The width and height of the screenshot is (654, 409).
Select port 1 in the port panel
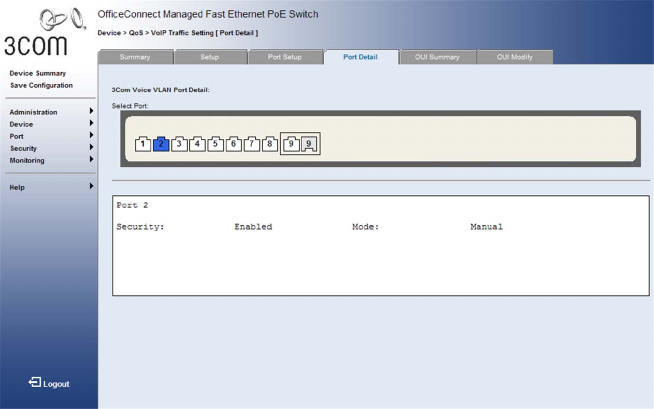coord(143,144)
